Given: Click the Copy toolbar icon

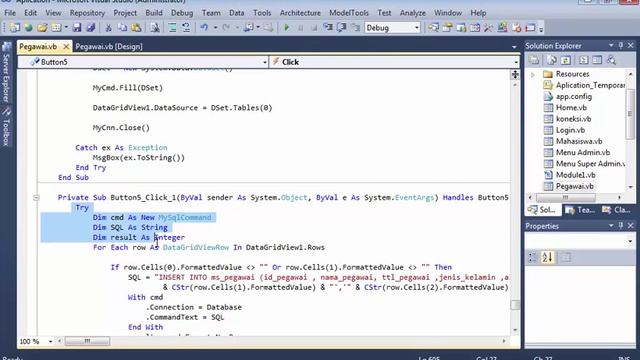Looking at the screenshot, I should [122, 28].
